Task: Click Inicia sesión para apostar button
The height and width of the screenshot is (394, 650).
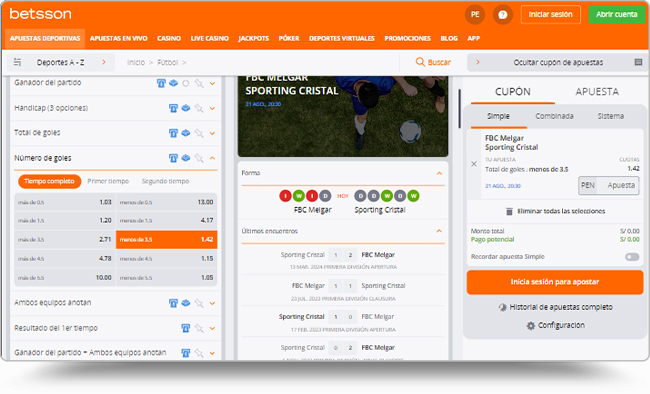Action: click(555, 282)
